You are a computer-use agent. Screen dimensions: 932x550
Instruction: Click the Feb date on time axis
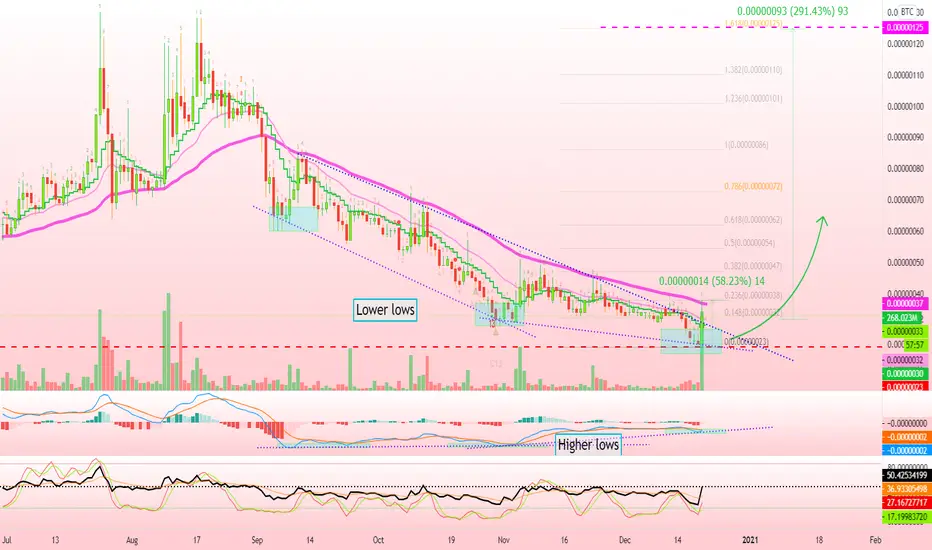click(x=875, y=540)
